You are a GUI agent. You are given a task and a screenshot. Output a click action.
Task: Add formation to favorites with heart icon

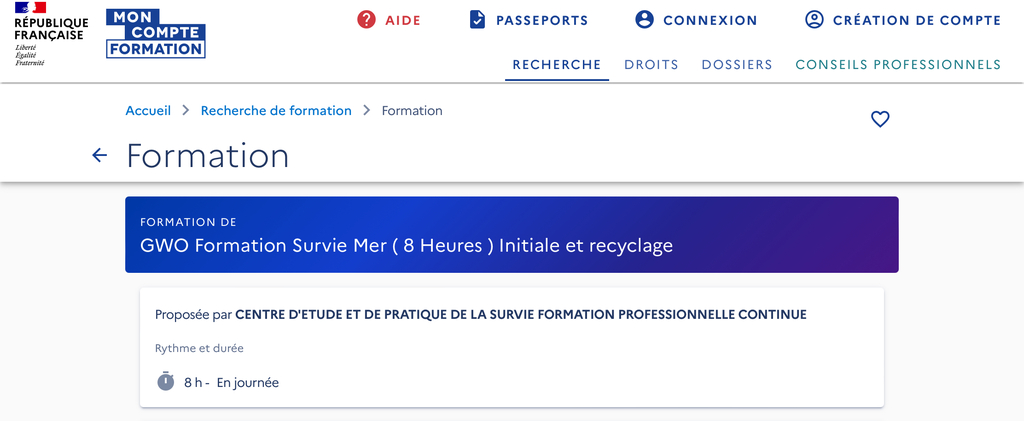tap(880, 119)
